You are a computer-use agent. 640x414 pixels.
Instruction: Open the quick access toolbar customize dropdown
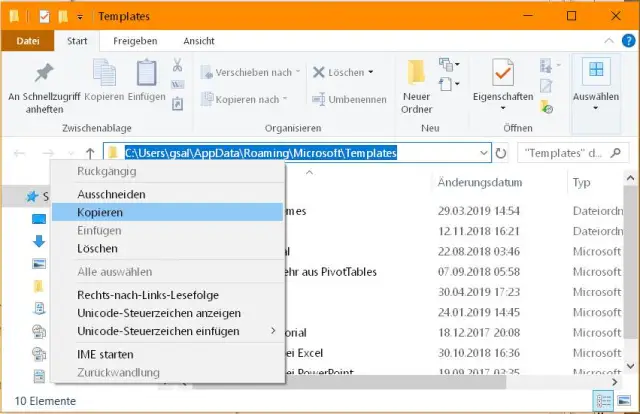click(x=80, y=17)
